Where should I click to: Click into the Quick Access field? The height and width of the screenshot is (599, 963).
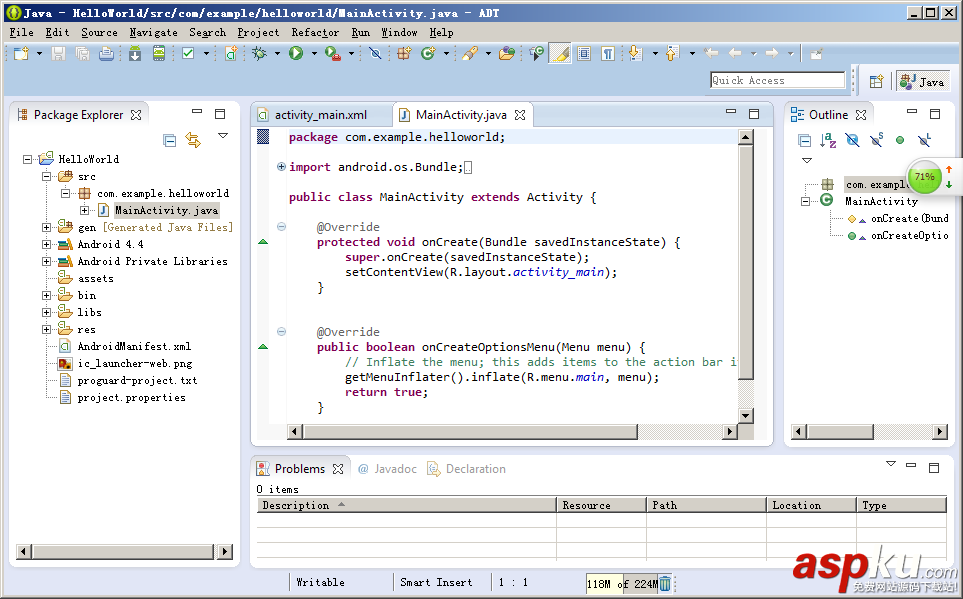pyautogui.click(x=777, y=80)
